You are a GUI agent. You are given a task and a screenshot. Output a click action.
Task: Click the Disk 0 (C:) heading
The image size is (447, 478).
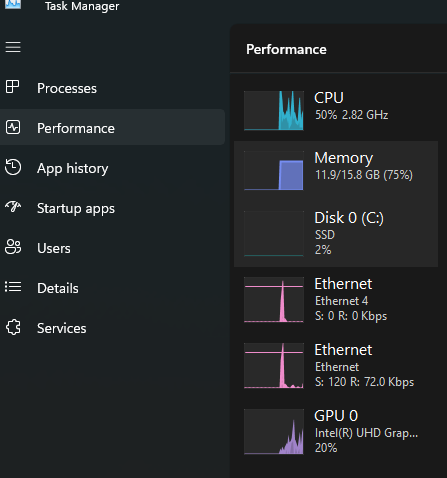point(349,218)
